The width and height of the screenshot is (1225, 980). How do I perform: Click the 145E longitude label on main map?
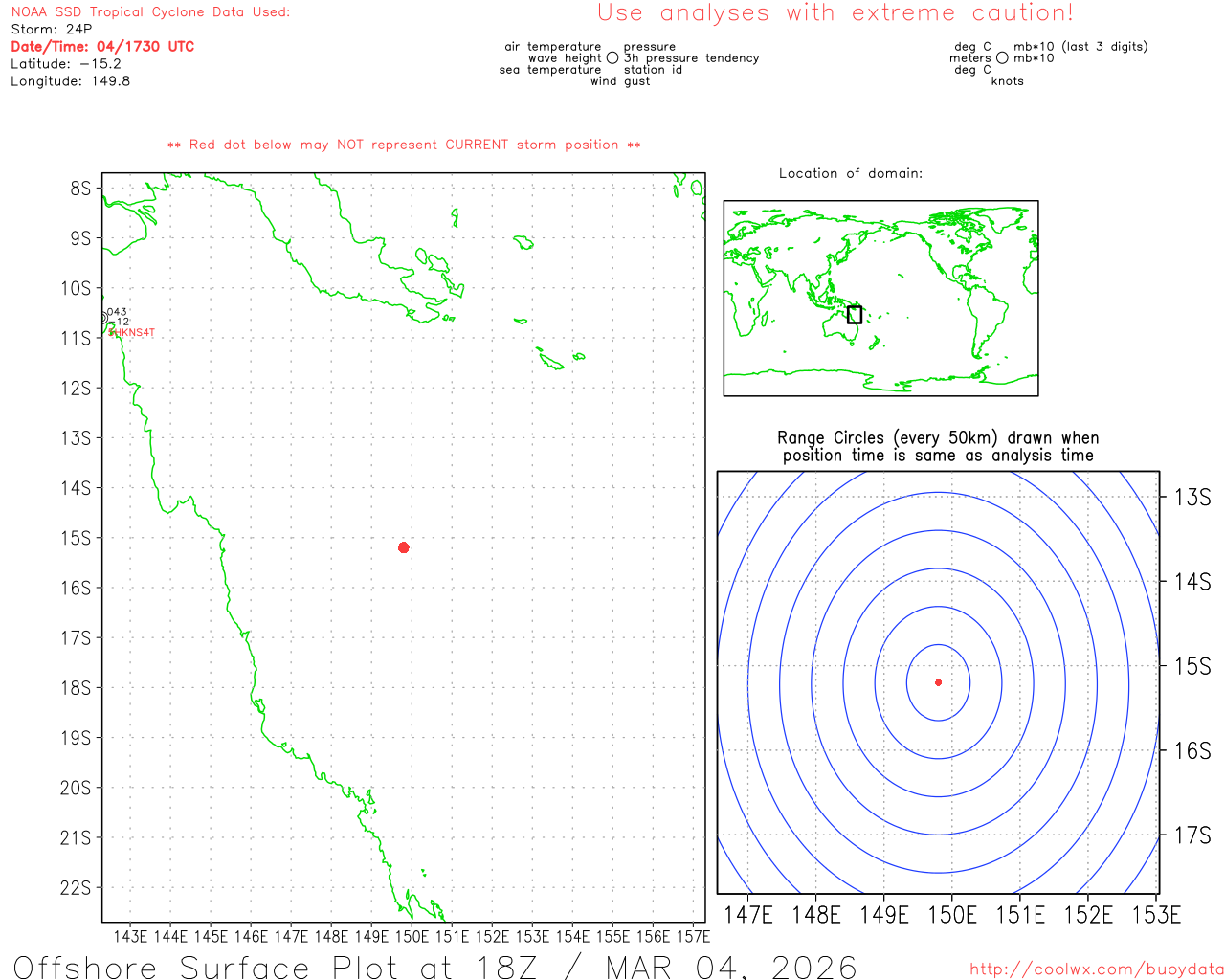coord(212,936)
